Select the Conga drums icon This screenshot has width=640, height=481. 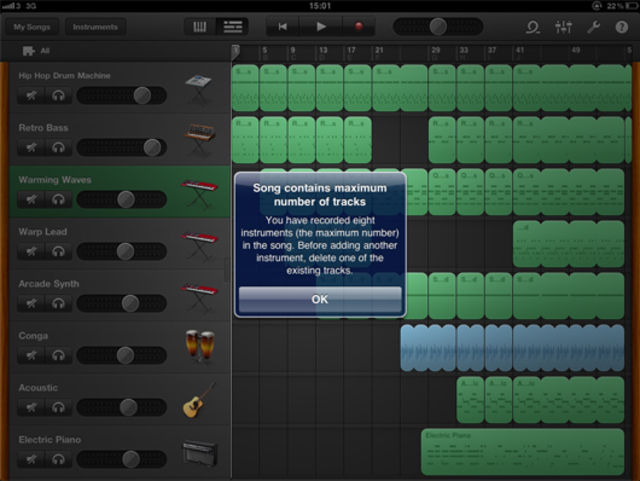pyautogui.click(x=200, y=346)
